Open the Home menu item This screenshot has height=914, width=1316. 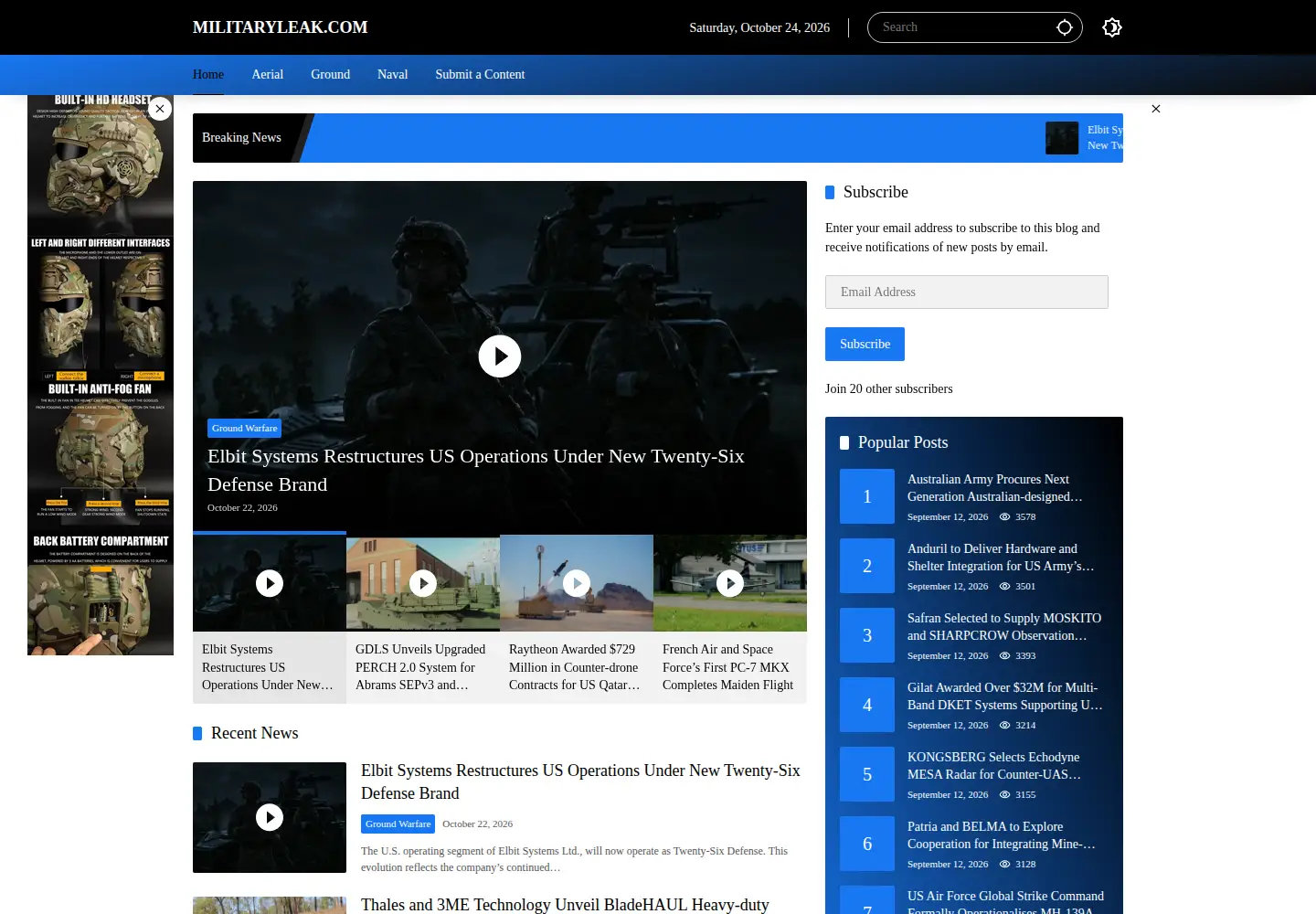(208, 75)
